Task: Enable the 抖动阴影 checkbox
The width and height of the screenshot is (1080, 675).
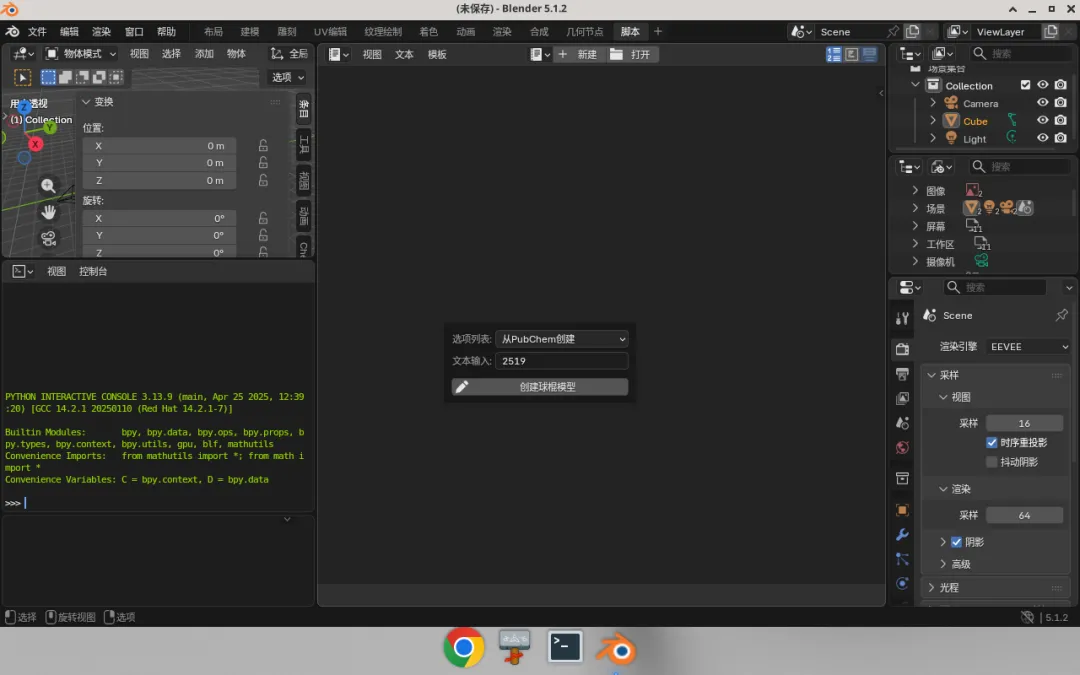Action: pos(992,461)
